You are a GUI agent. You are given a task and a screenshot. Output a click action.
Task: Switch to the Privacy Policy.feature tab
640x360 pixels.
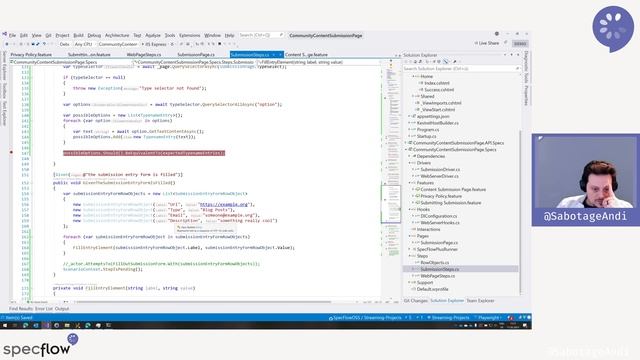(x=31, y=54)
